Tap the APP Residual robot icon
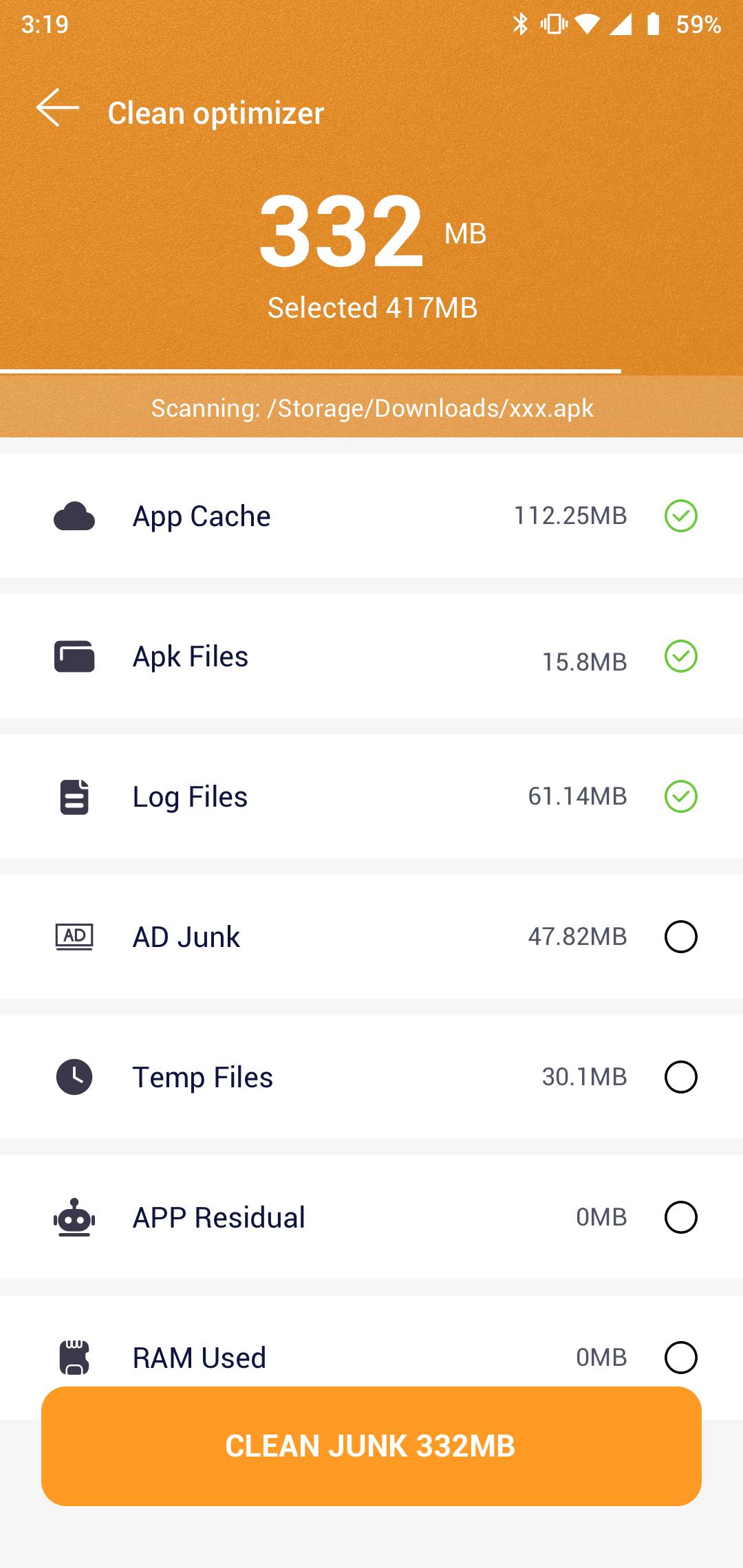 pyautogui.click(x=74, y=1217)
